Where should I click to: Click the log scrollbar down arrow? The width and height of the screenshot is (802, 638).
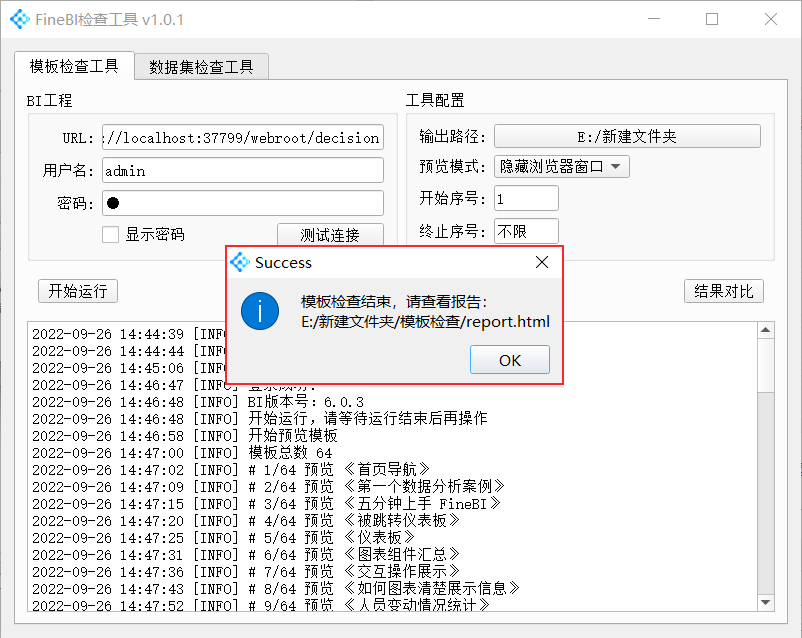point(766,602)
